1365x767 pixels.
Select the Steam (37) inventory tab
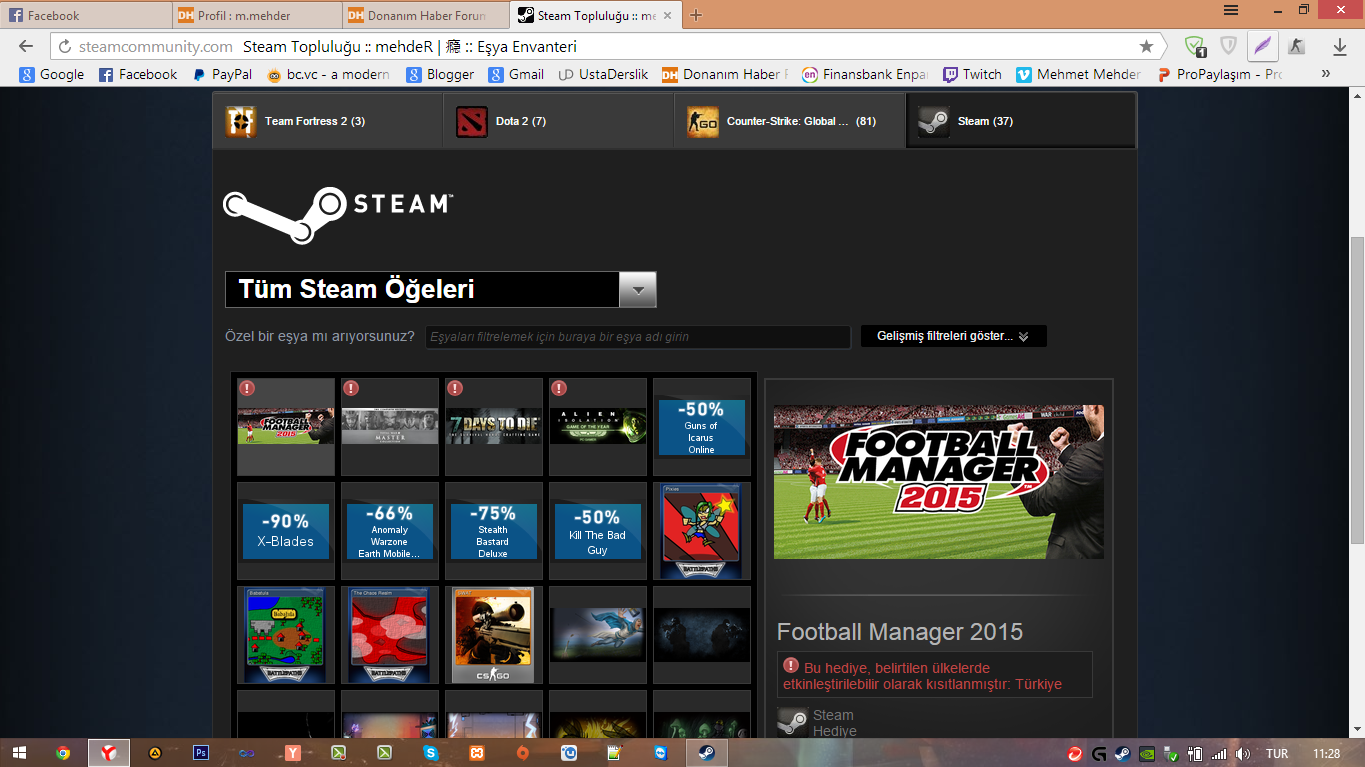click(1021, 121)
